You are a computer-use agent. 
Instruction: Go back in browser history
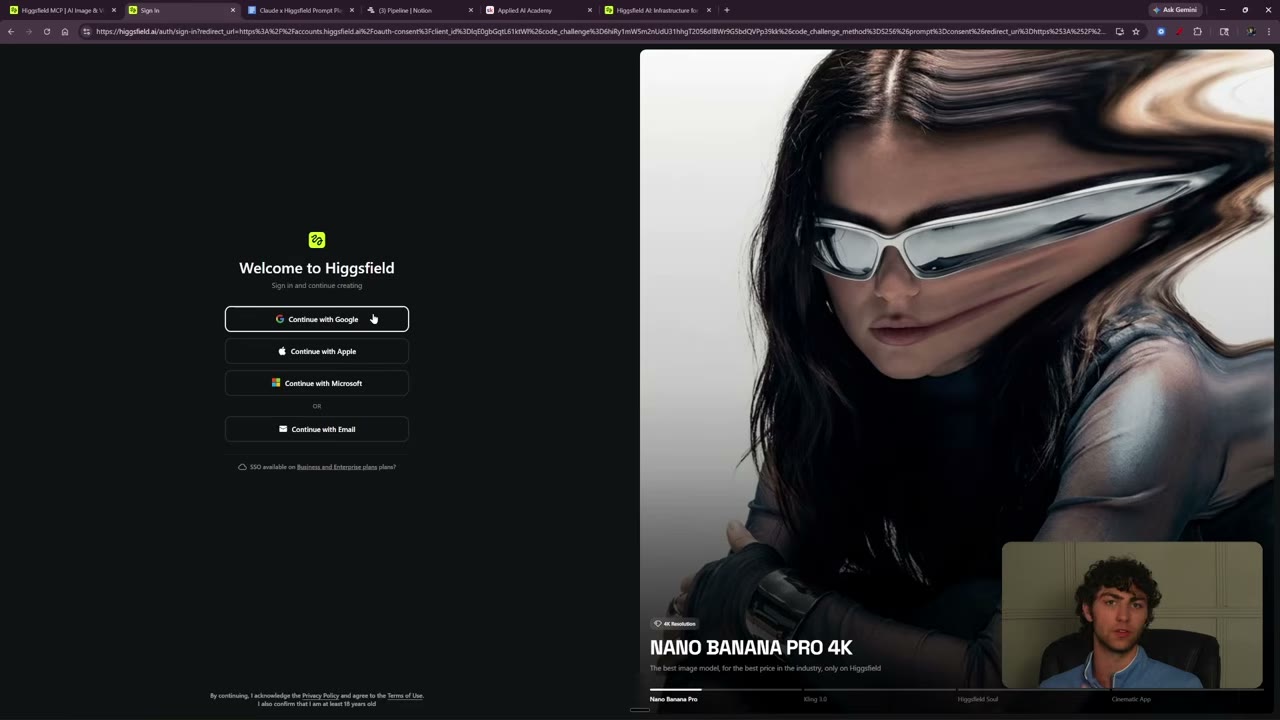pos(11,31)
